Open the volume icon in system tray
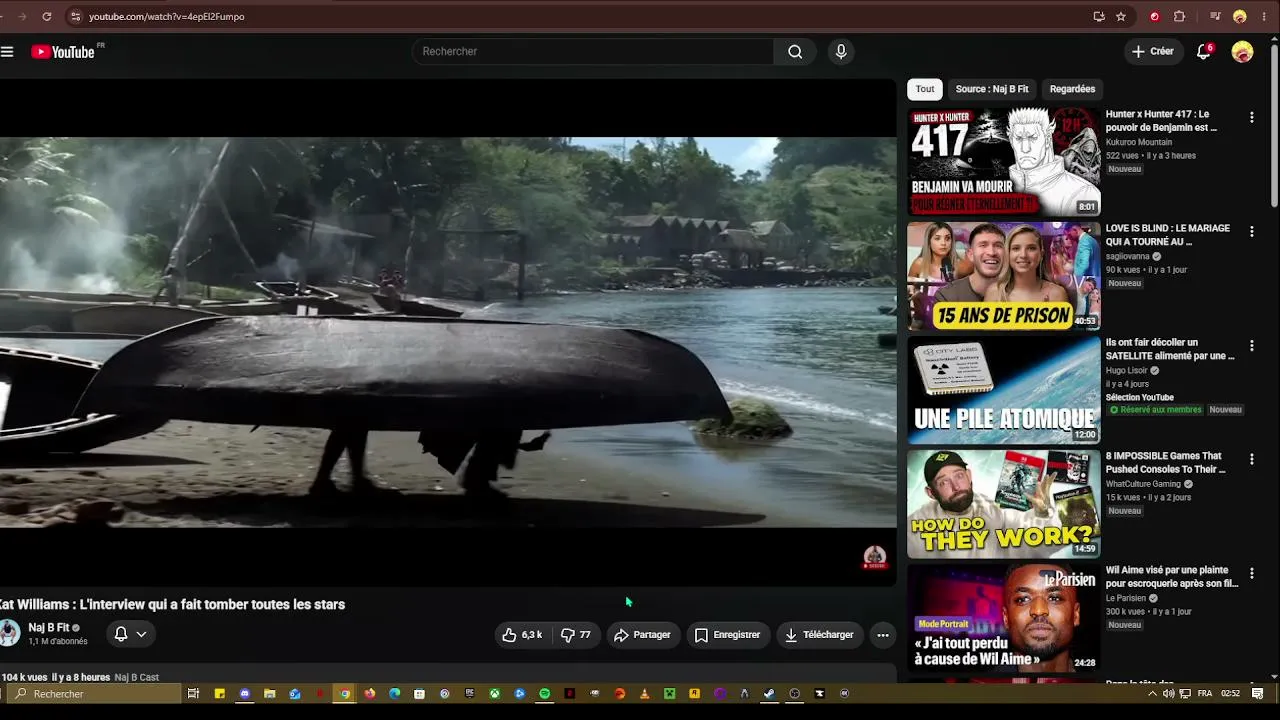 point(1168,693)
